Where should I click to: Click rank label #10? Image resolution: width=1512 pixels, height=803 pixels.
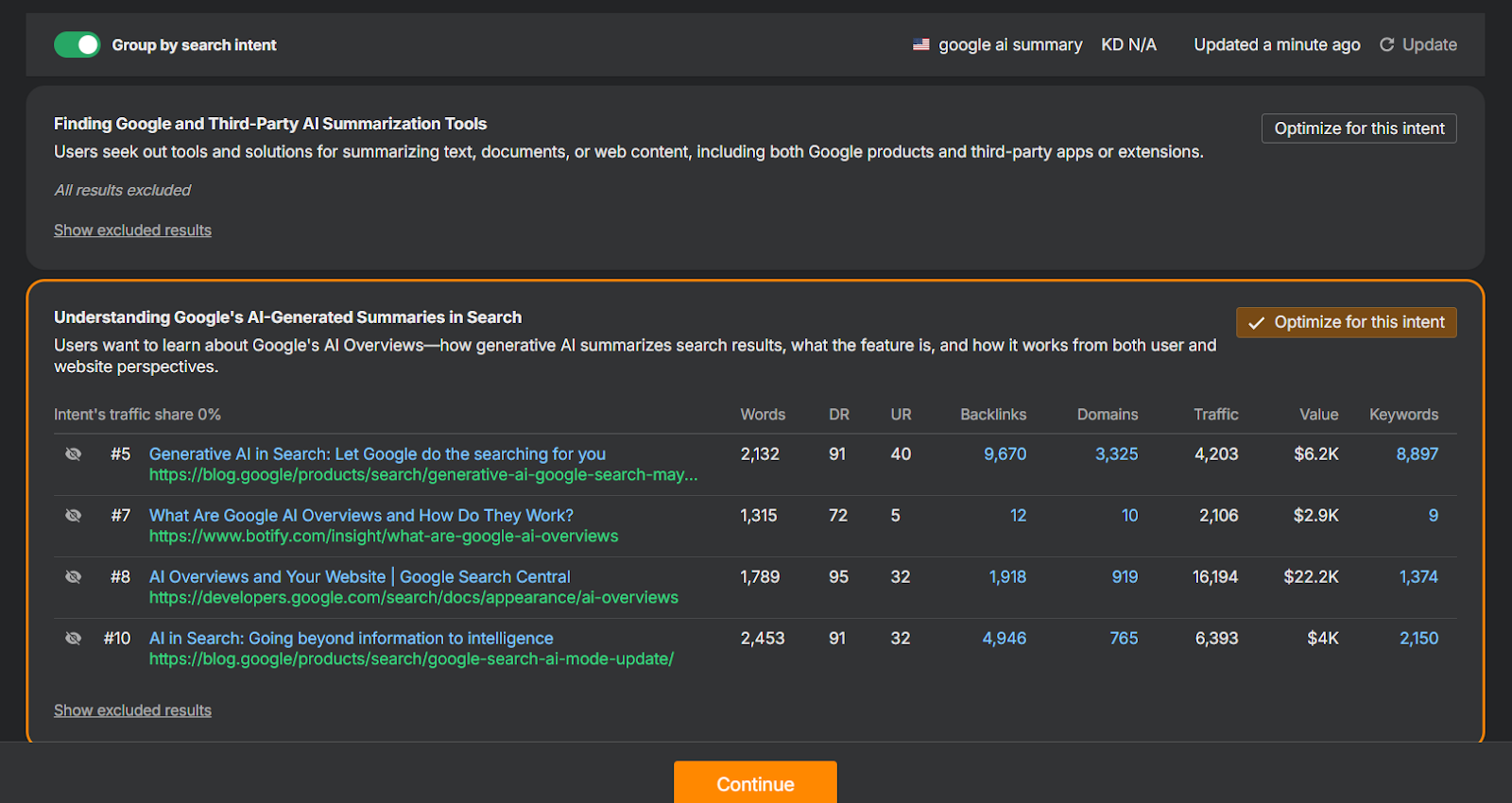click(x=117, y=639)
